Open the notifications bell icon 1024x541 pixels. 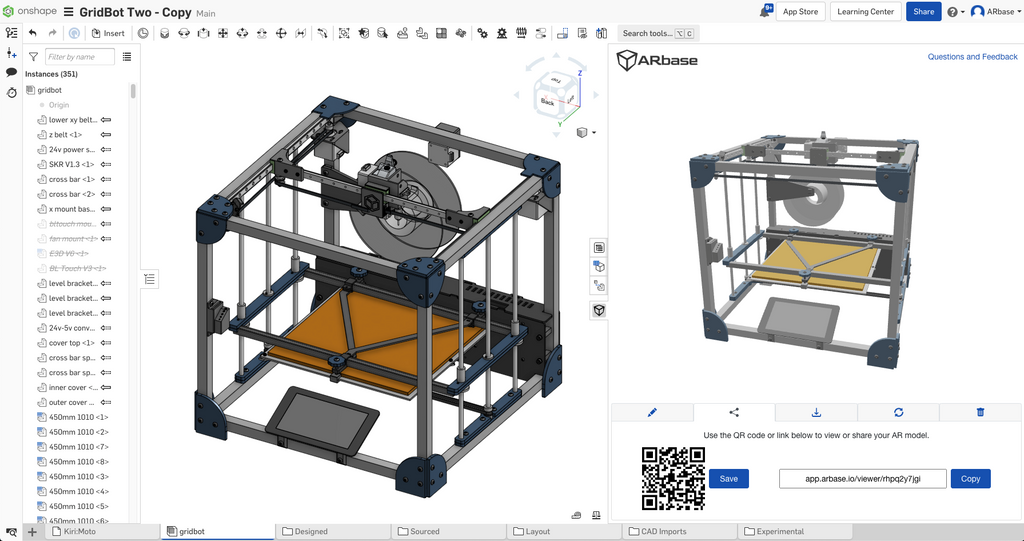coord(766,11)
